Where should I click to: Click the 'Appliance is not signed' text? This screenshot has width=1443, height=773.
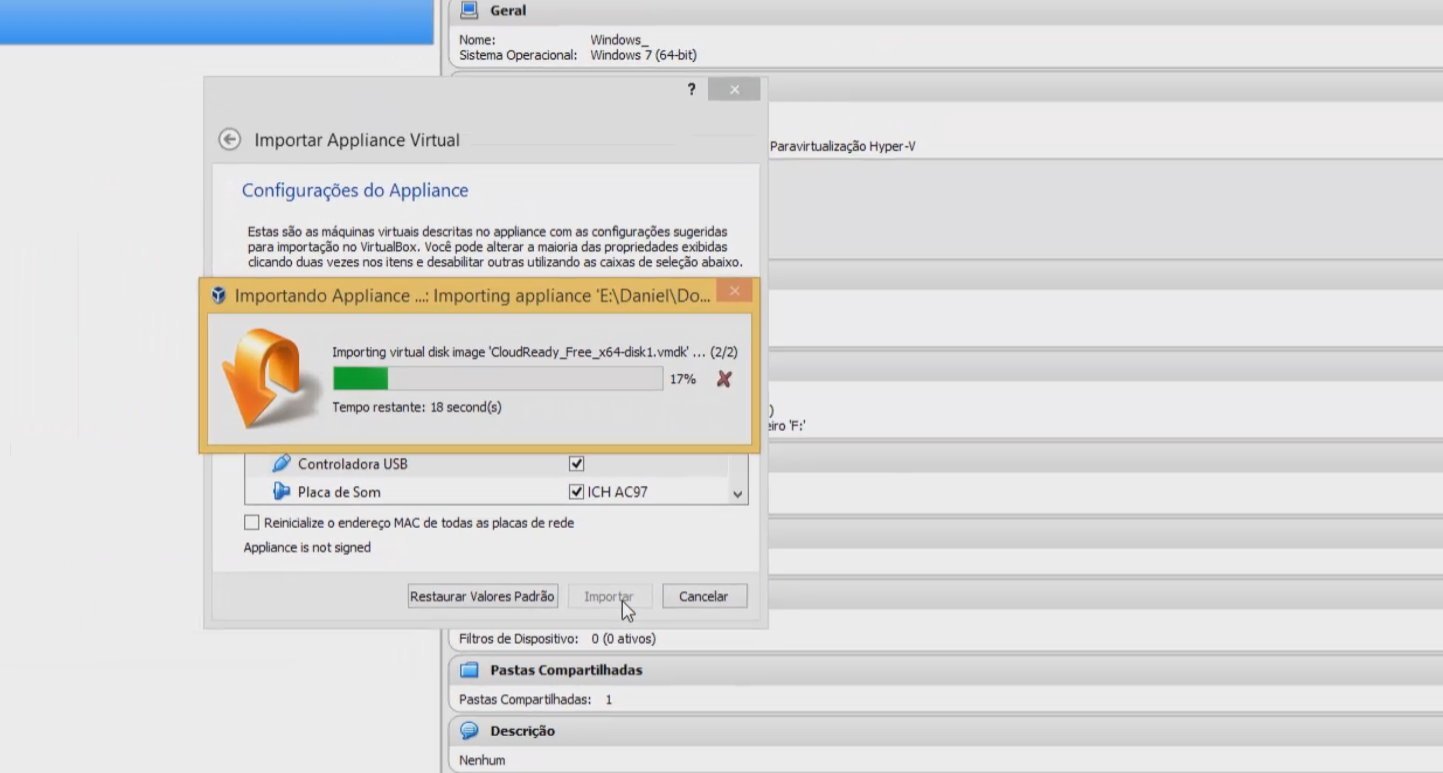pos(307,547)
